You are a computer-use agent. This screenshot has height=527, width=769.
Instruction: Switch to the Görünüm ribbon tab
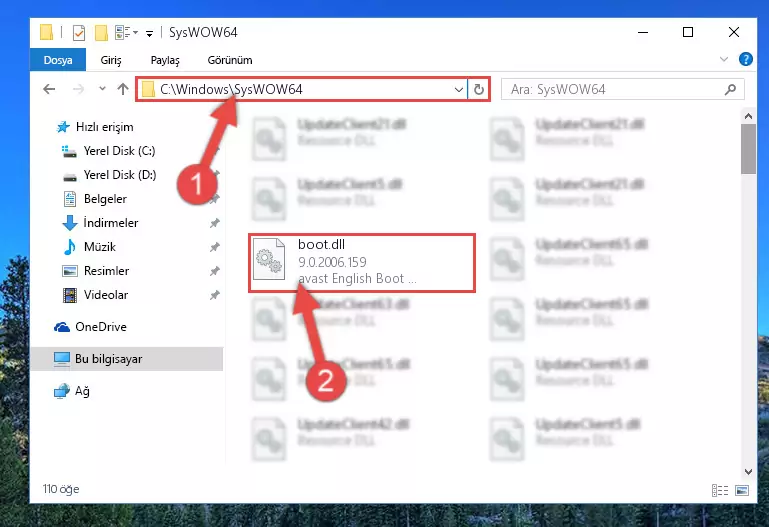point(230,60)
